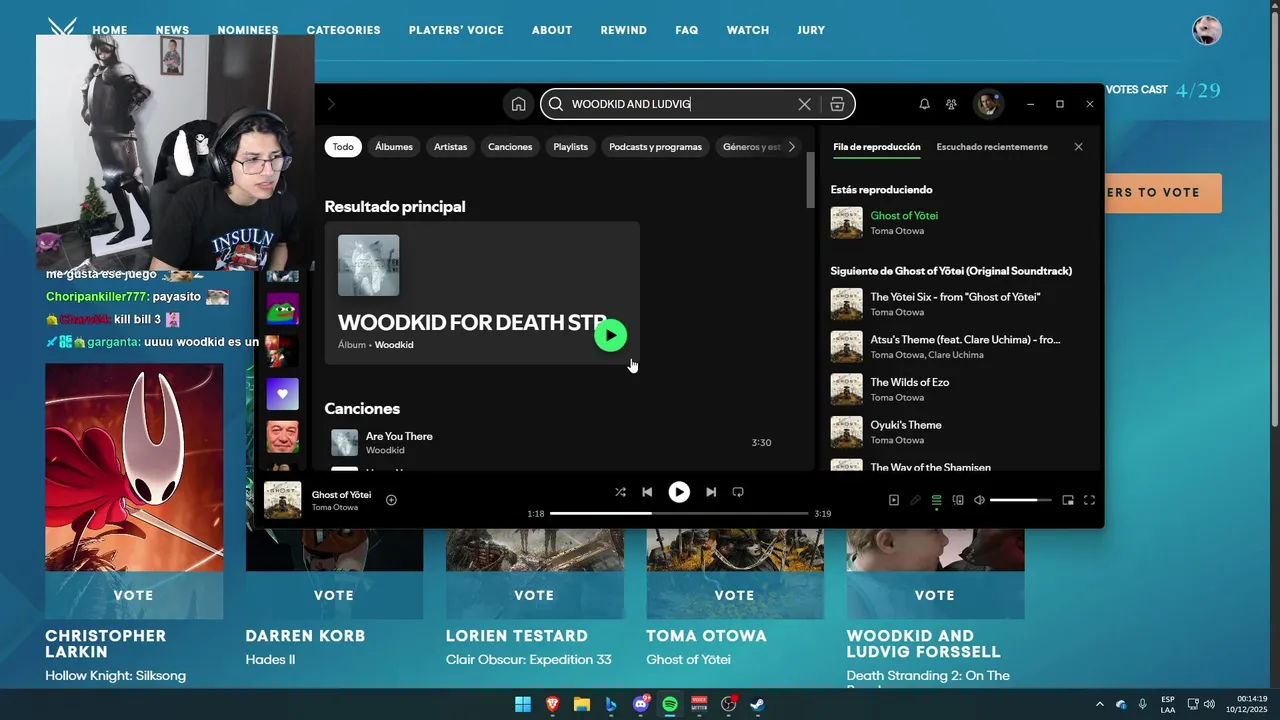Viewport: 1280px width, 720px height.
Task: Clear the Spotify search text with X
Action: (x=804, y=104)
